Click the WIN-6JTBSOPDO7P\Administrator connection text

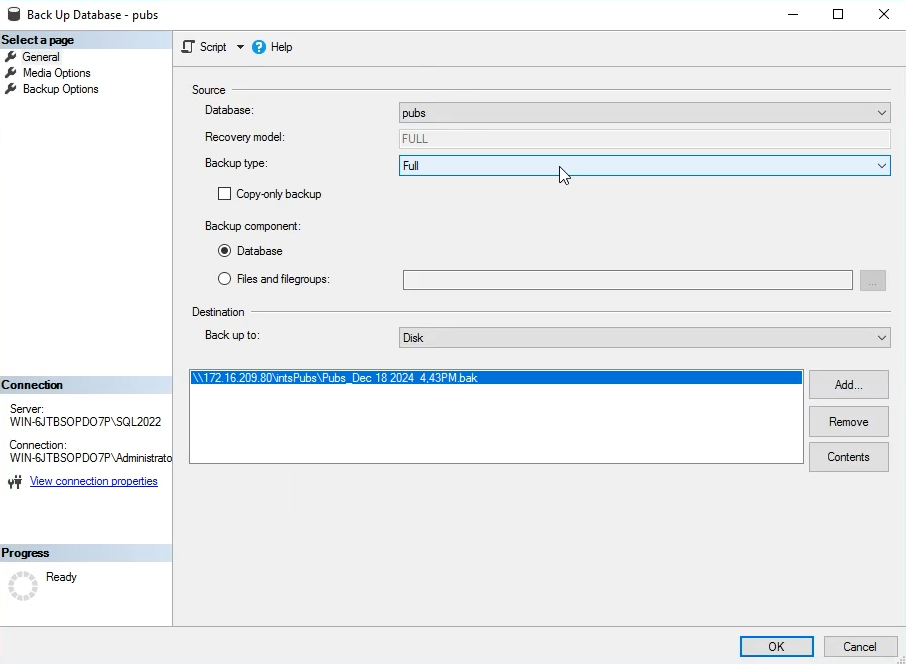pyautogui.click(x=91, y=458)
